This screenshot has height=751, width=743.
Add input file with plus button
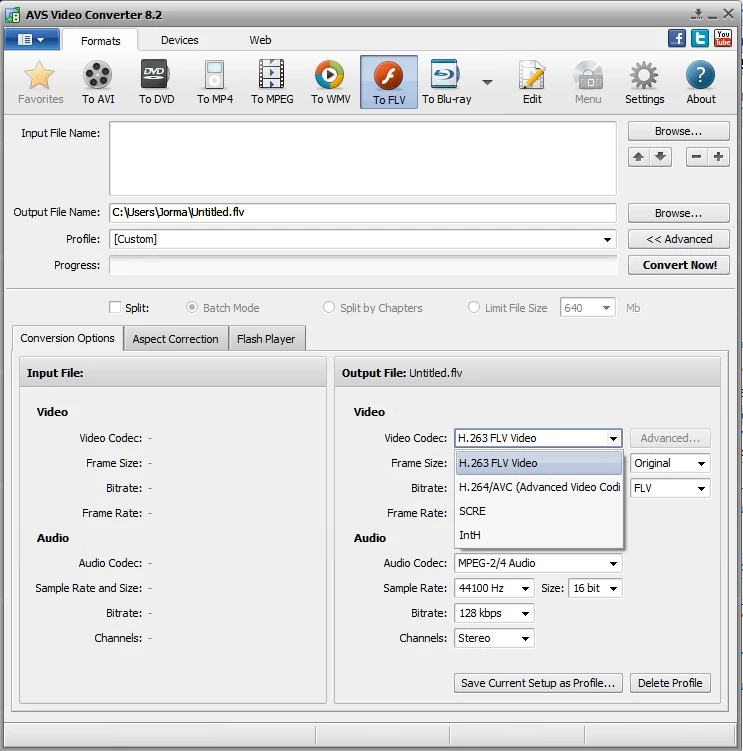(x=719, y=157)
